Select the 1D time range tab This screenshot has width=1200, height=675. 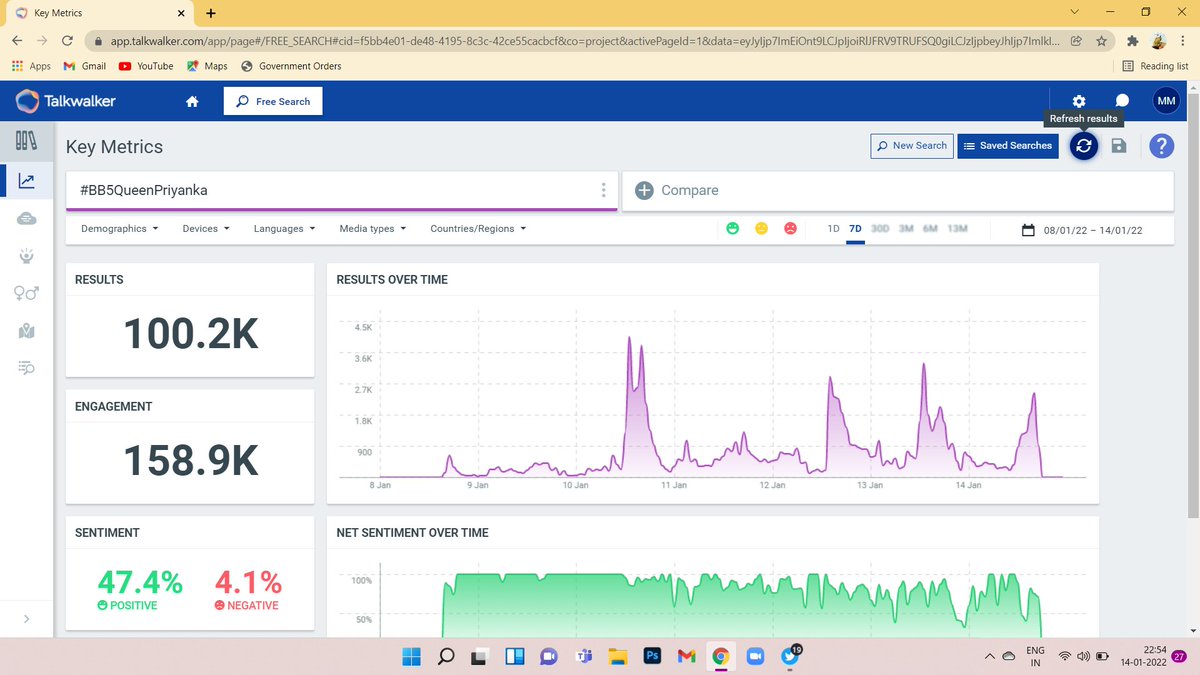tap(833, 229)
